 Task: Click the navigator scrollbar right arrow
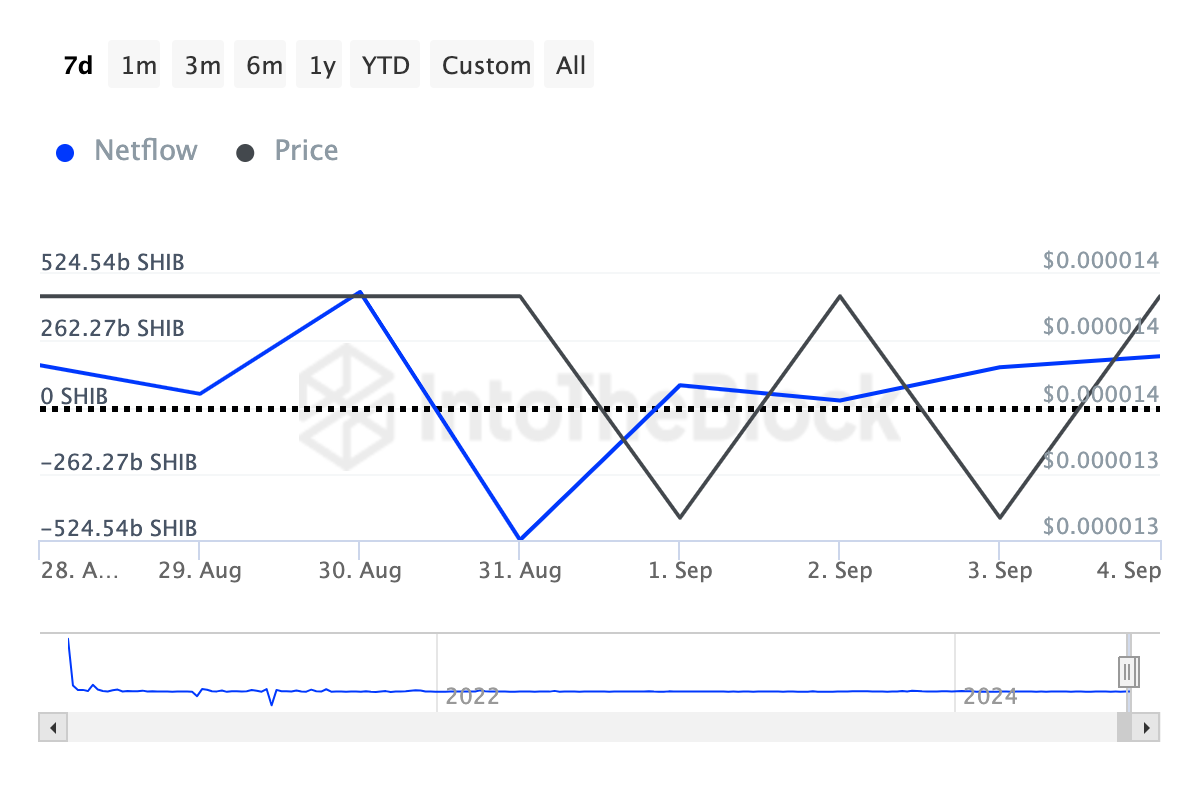click(x=1146, y=727)
